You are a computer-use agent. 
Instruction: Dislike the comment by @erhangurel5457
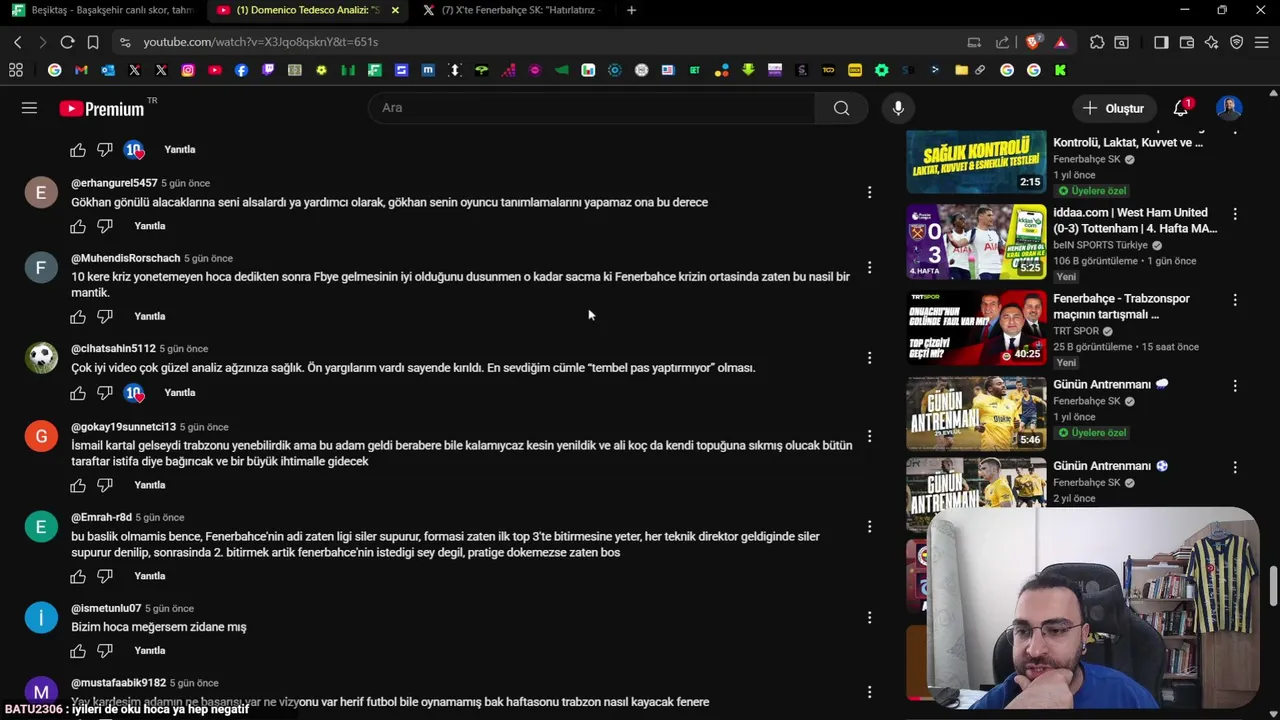pyautogui.click(x=105, y=226)
